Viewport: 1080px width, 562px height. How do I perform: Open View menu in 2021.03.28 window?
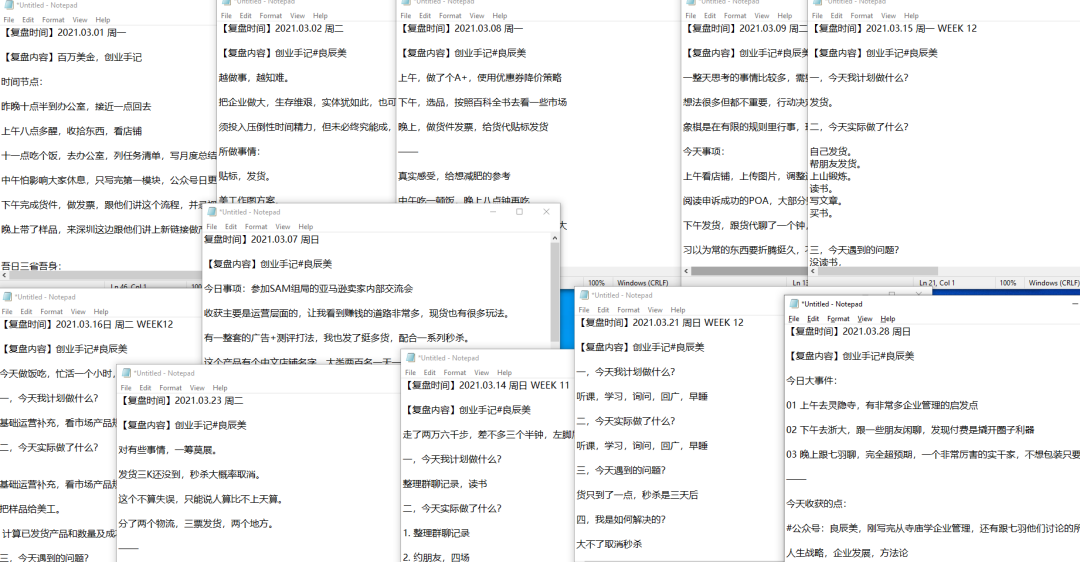[865, 319]
